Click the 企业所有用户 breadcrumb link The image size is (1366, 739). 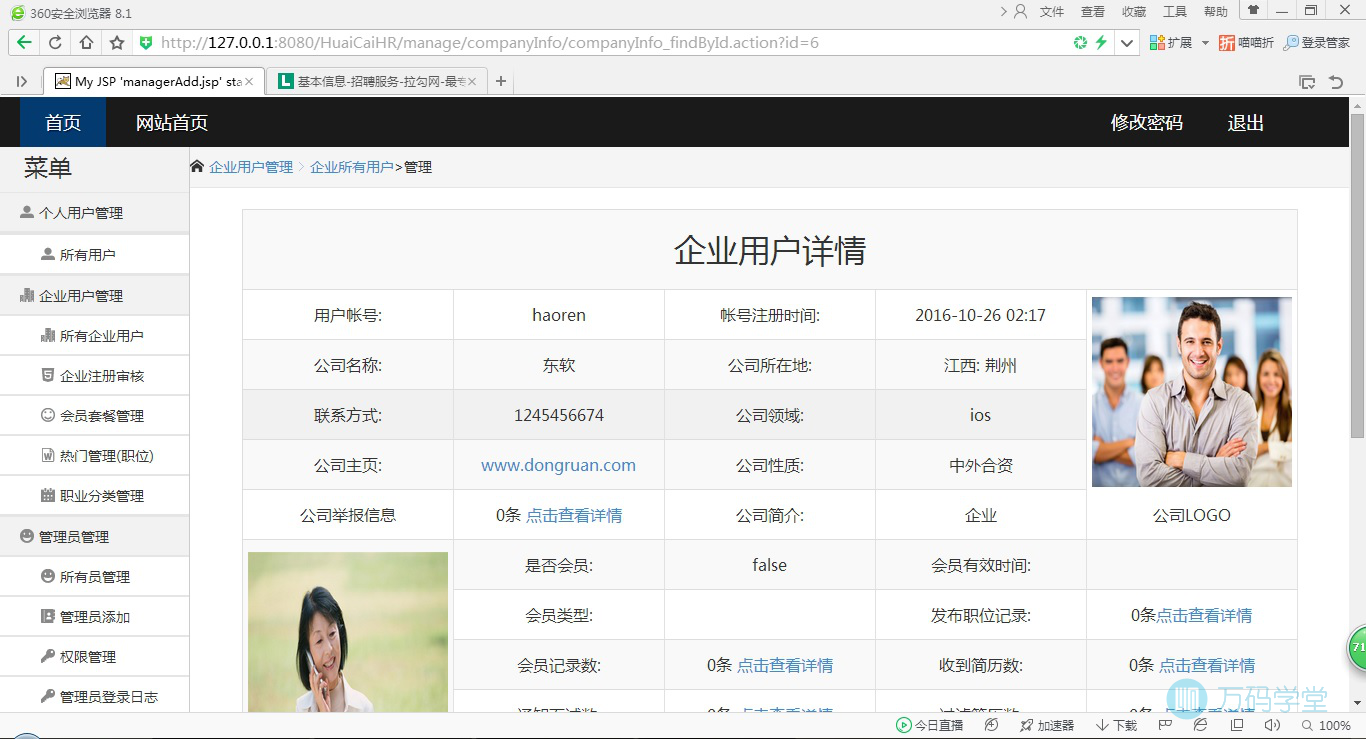351,167
